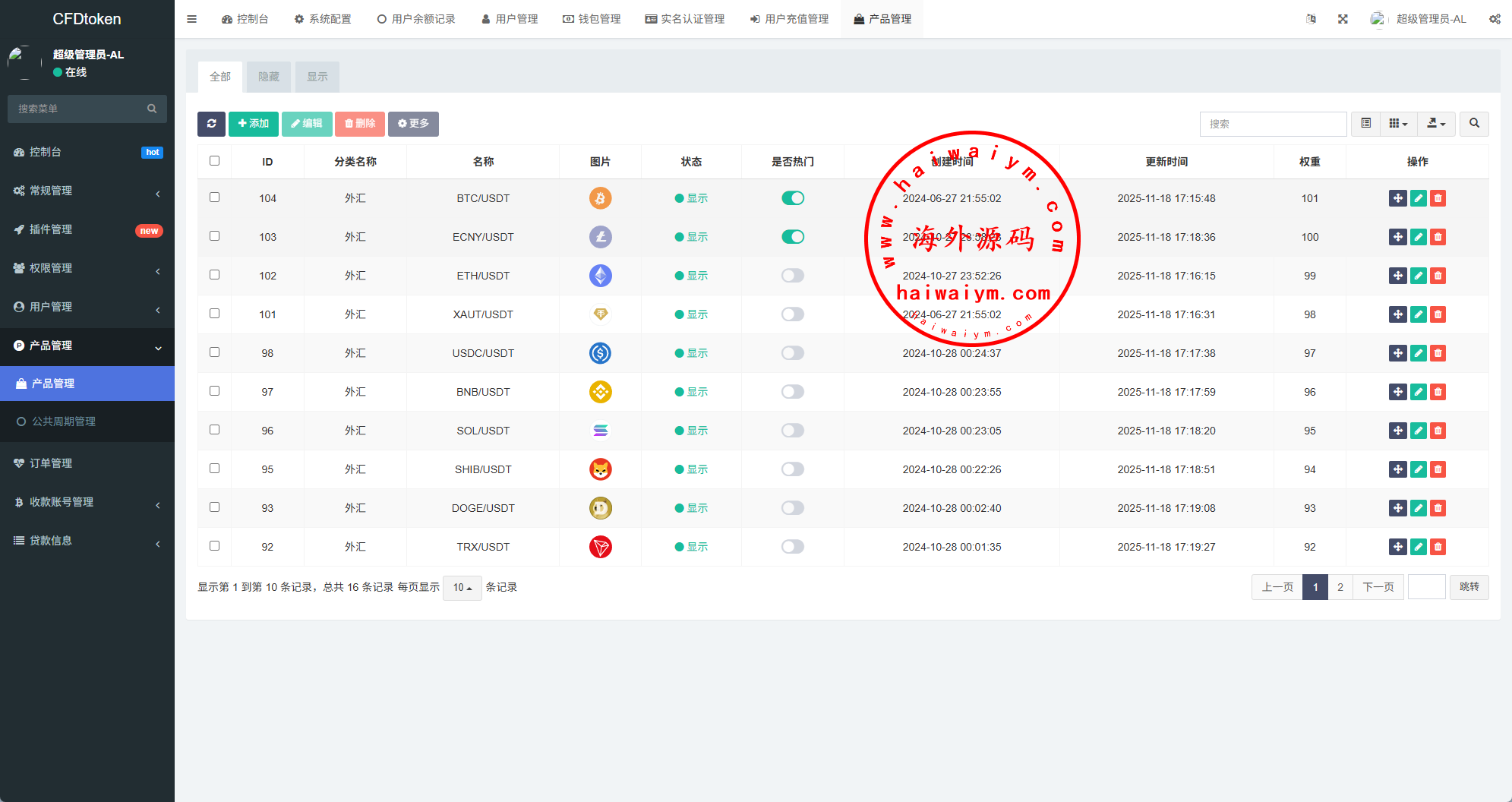Viewport: 1512px width, 802px height.
Task: Click the magnifier advanced search icon button
Action: 1474,124
